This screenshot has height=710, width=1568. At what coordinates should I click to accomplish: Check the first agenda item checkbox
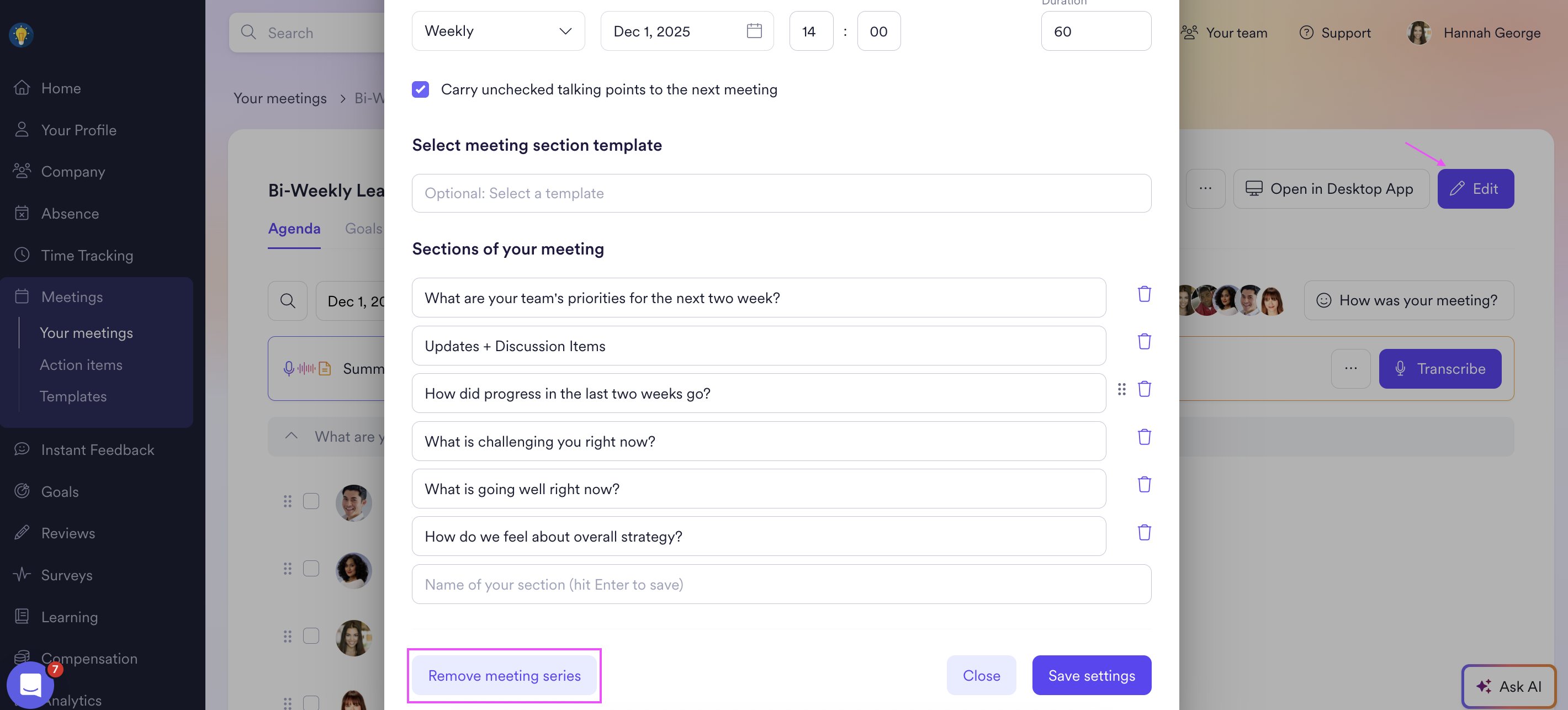point(311,501)
